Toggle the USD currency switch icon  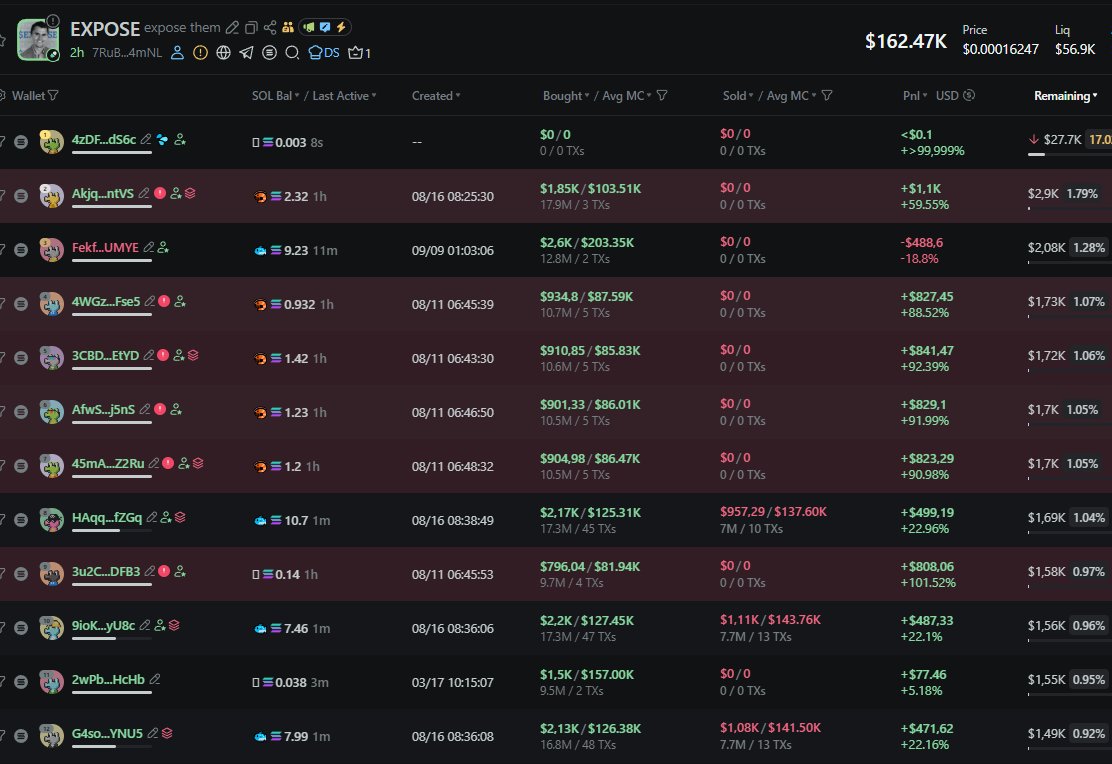tap(969, 95)
